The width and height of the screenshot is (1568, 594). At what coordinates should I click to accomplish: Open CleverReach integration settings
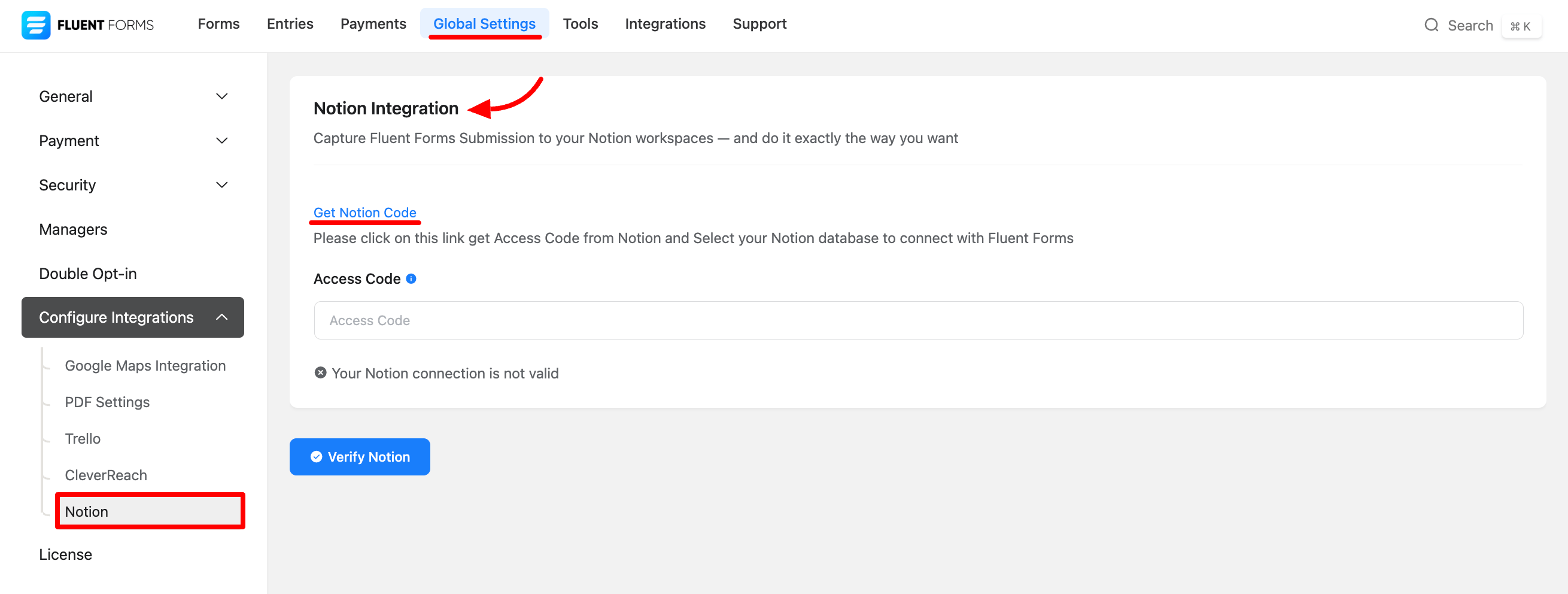[106, 475]
